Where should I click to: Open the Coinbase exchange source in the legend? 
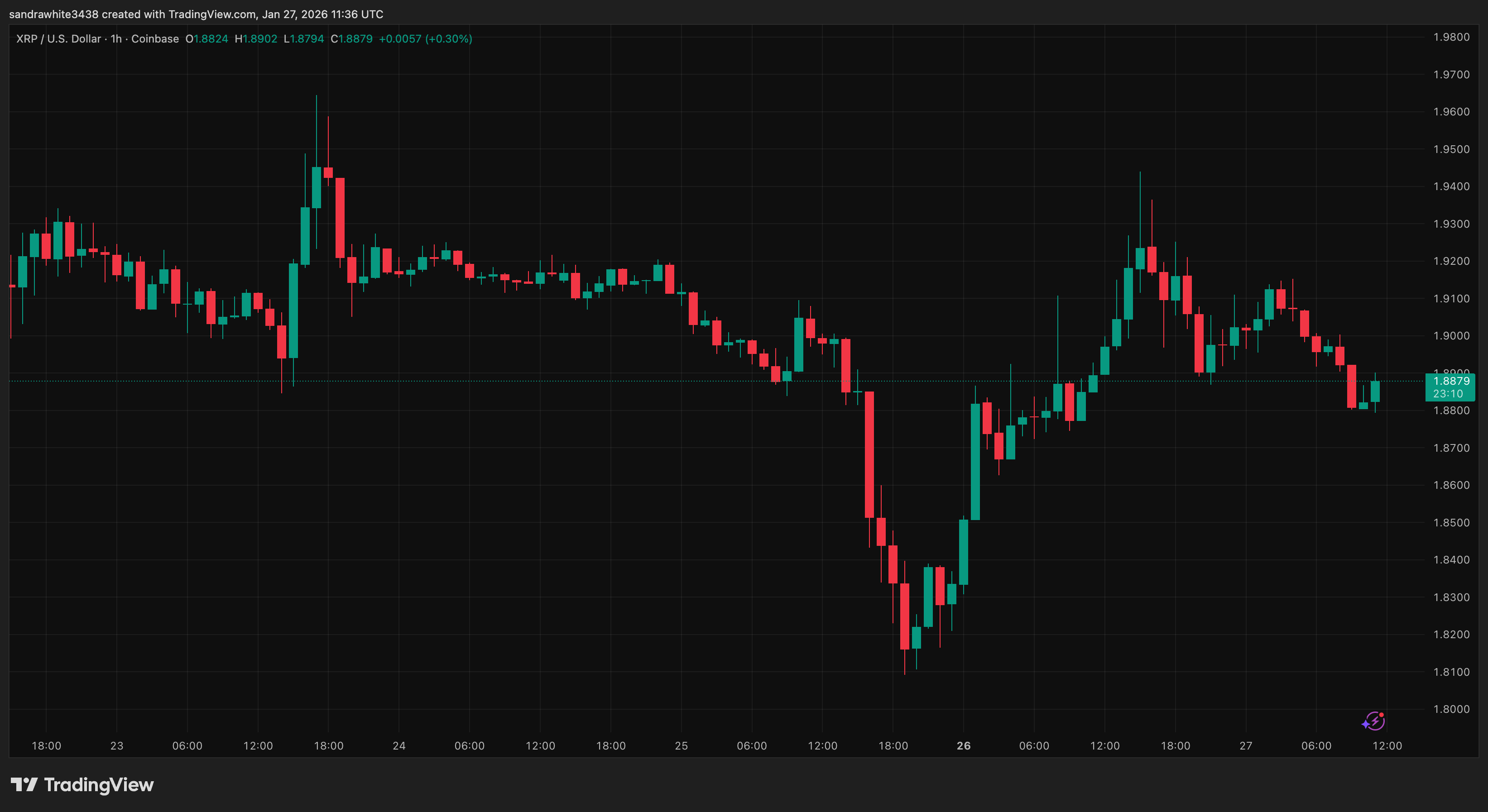tap(155, 38)
